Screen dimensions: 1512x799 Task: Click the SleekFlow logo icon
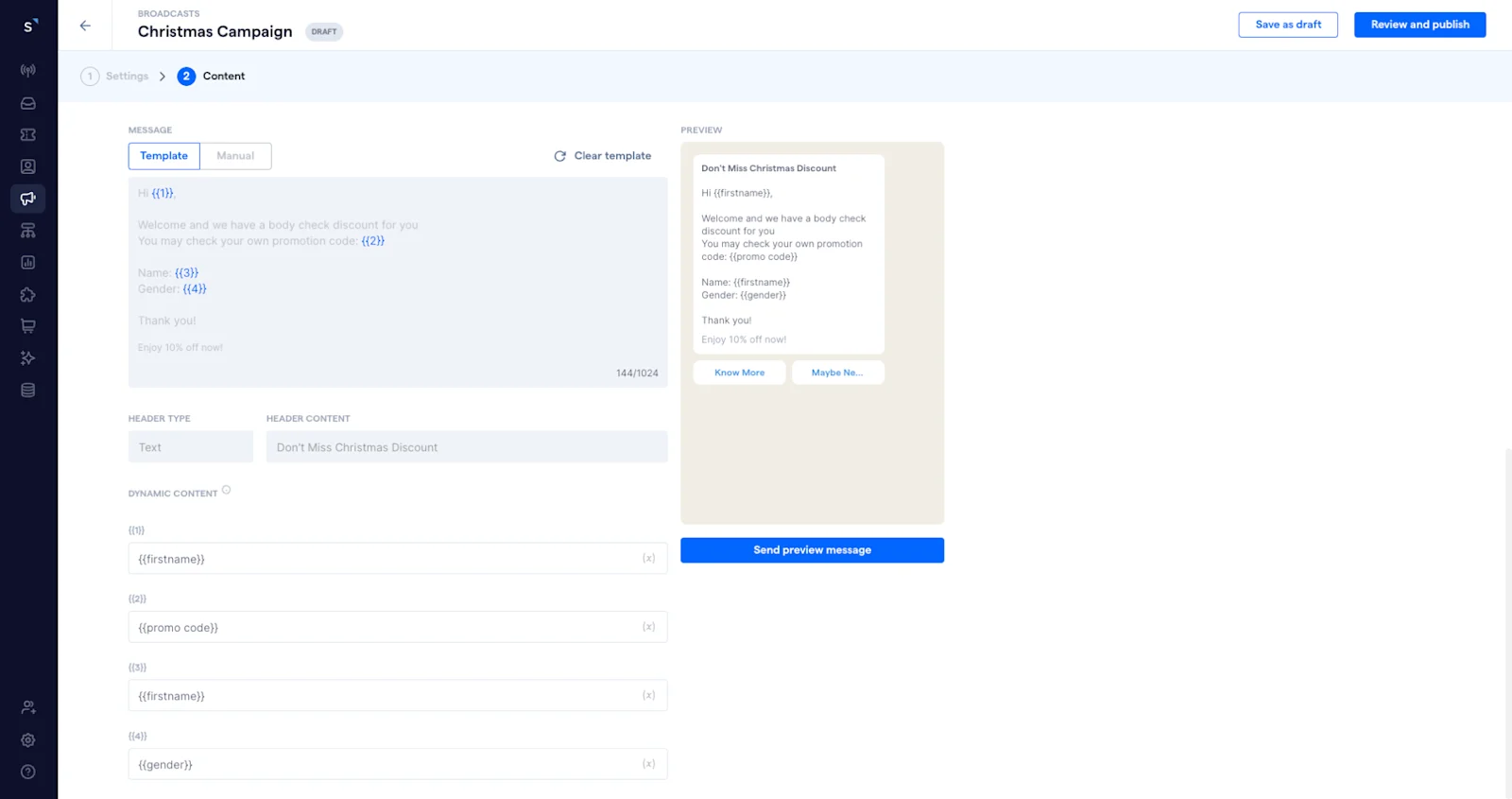pyautogui.click(x=29, y=26)
